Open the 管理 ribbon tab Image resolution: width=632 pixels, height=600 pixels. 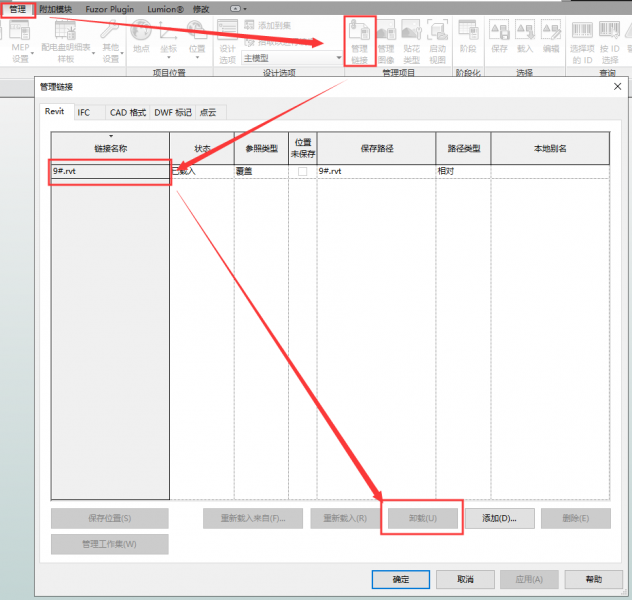click(x=18, y=9)
